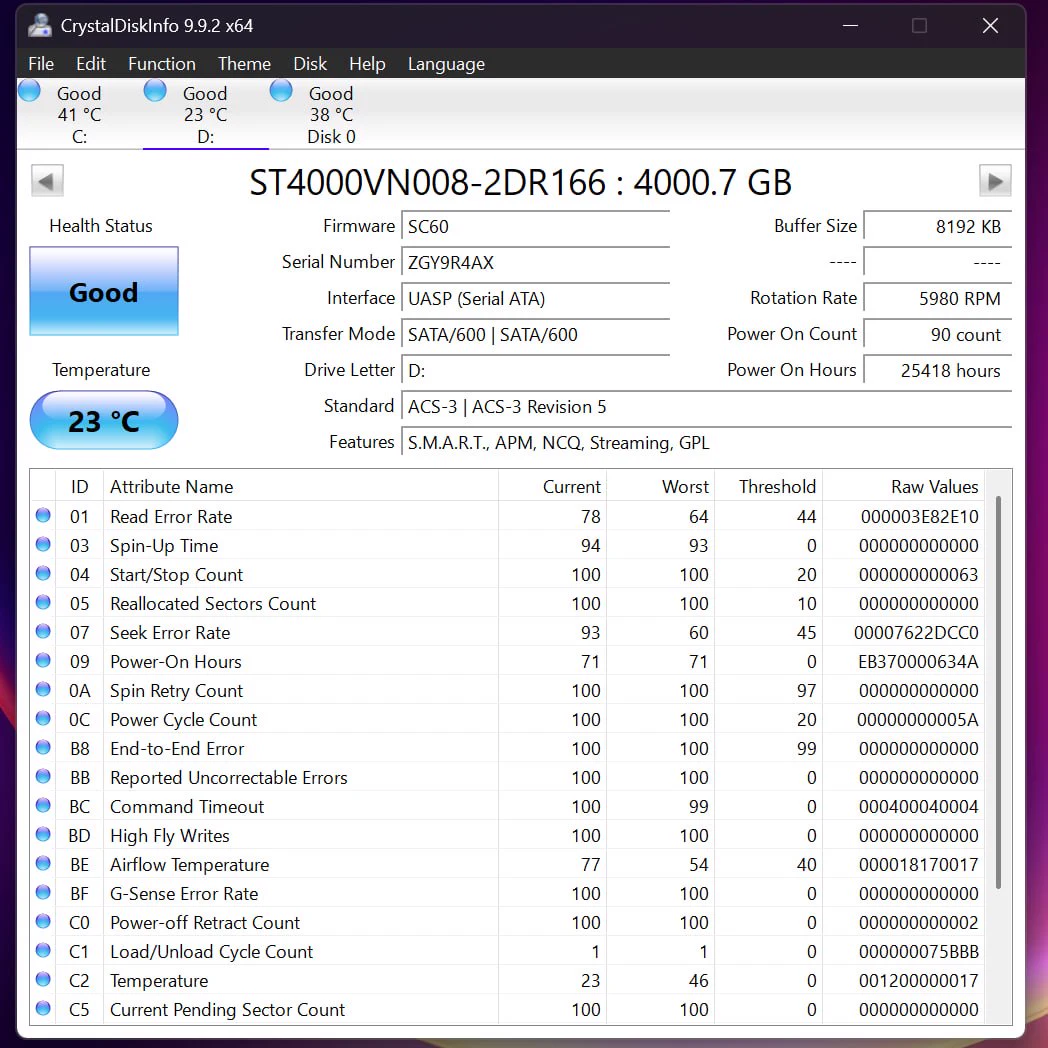Click the Rotation Rate value 5980 RPM
The height and width of the screenshot is (1048, 1048).
point(938,298)
